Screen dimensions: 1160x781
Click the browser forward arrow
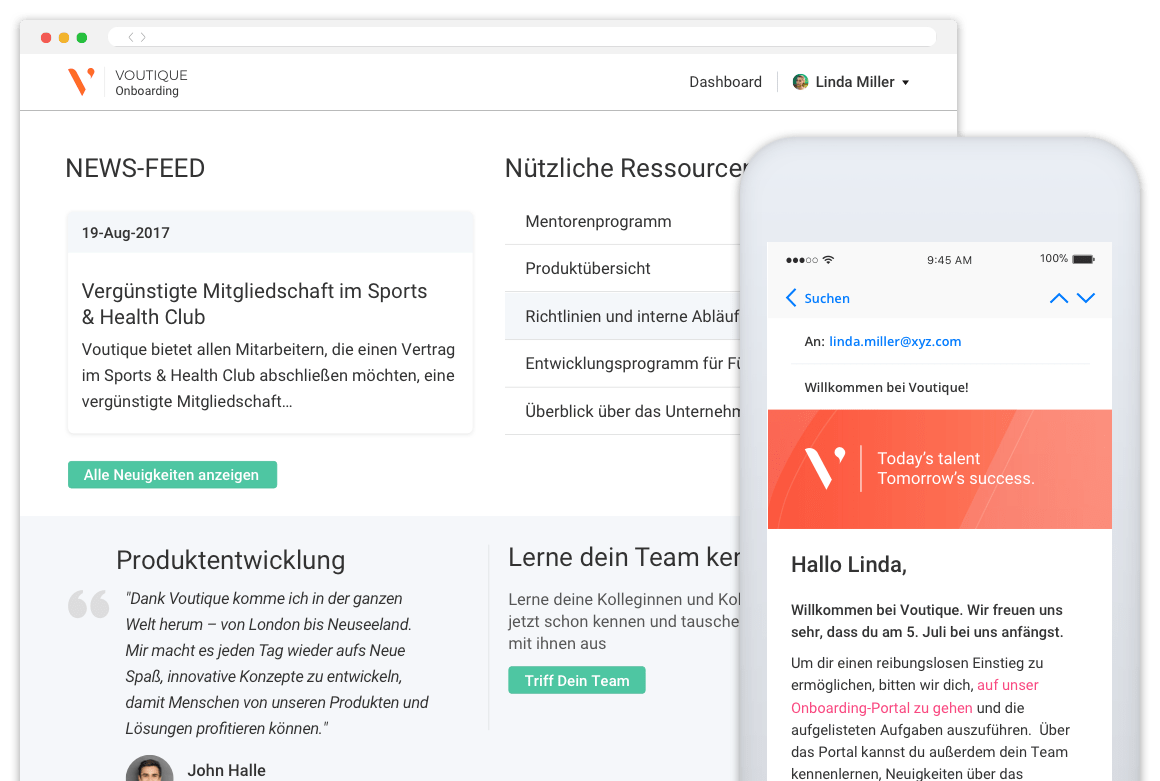144,37
